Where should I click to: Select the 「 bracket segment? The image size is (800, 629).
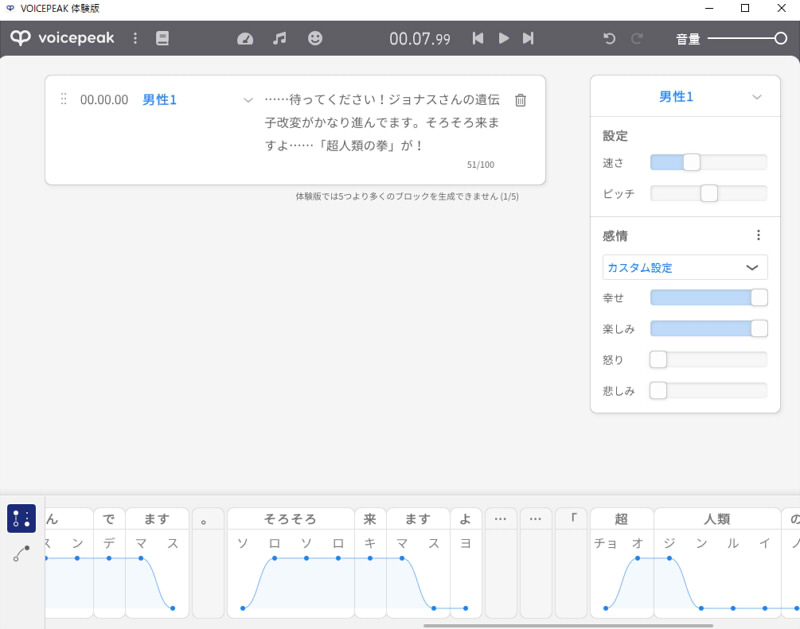571,519
